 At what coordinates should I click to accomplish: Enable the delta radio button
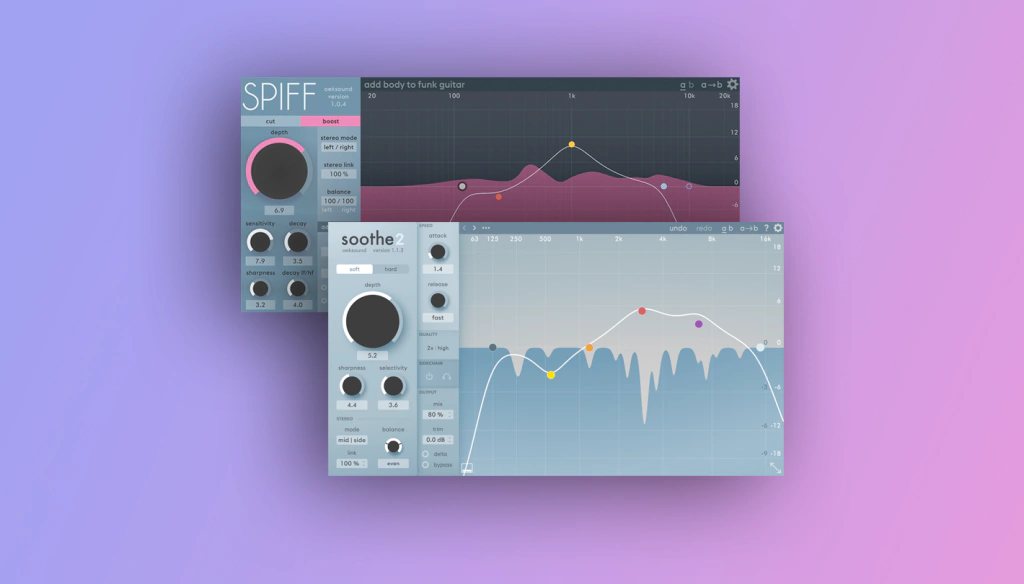pos(425,453)
